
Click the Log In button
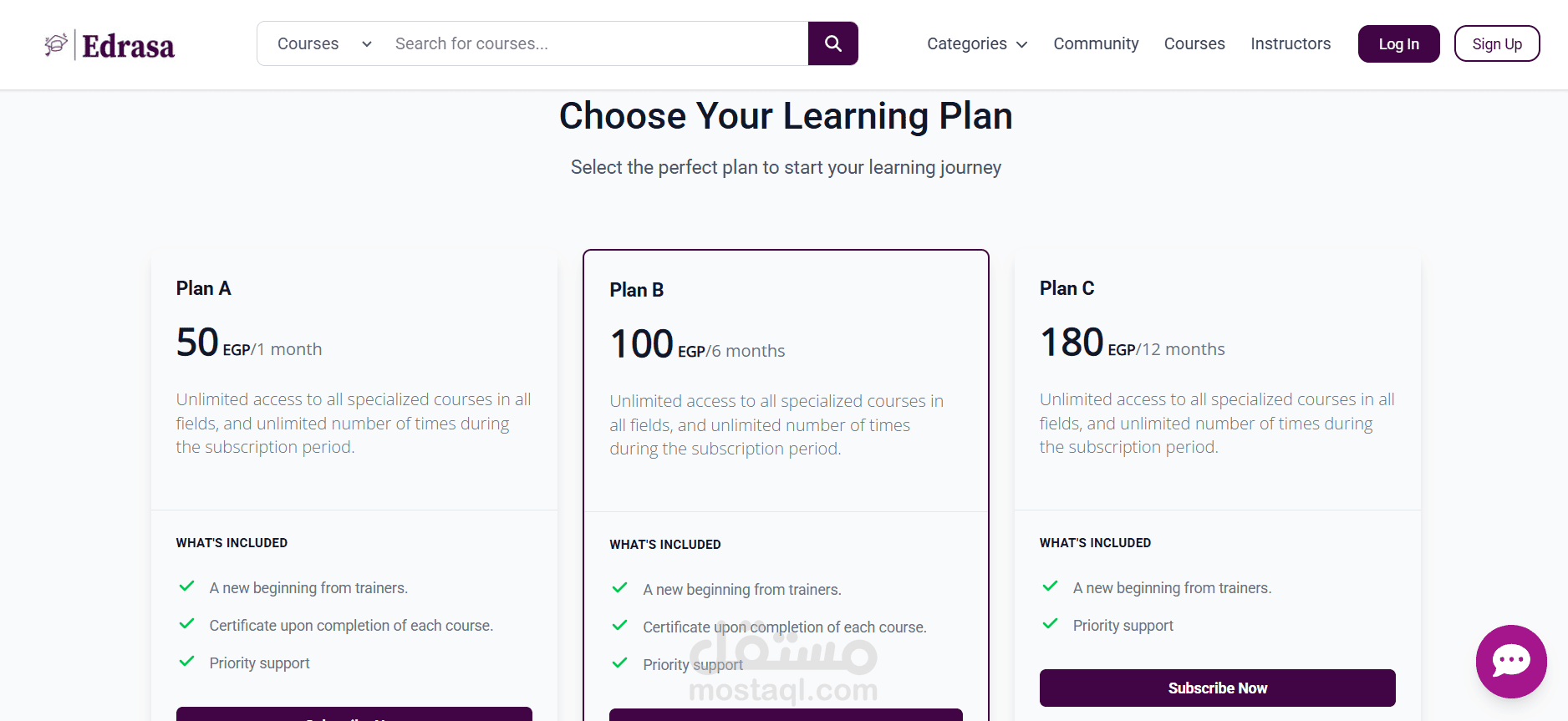[x=1399, y=43]
